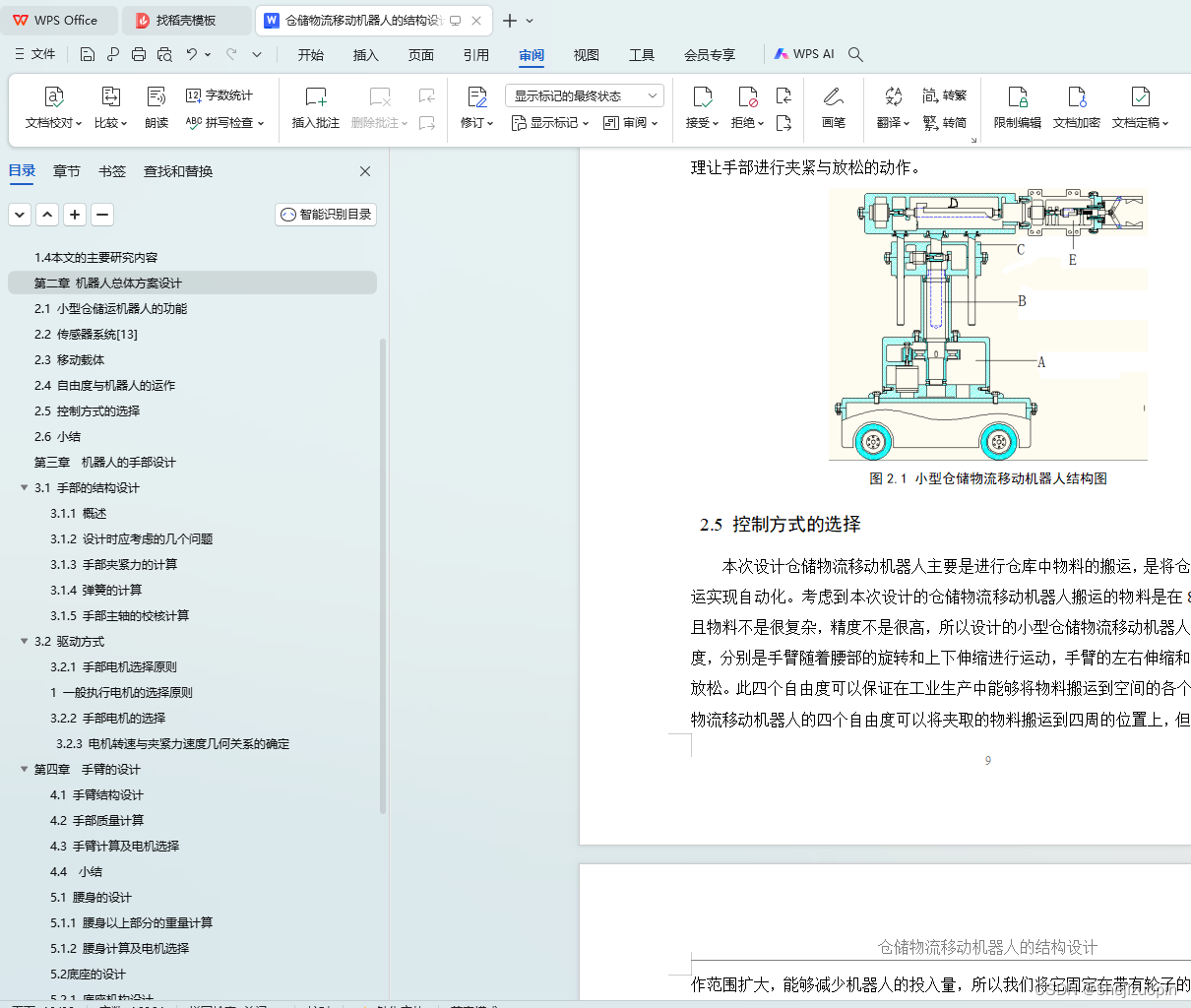The height and width of the screenshot is (1008, 1191).
Task: Open the 字数统计 word count
Action: pos(219,95)
